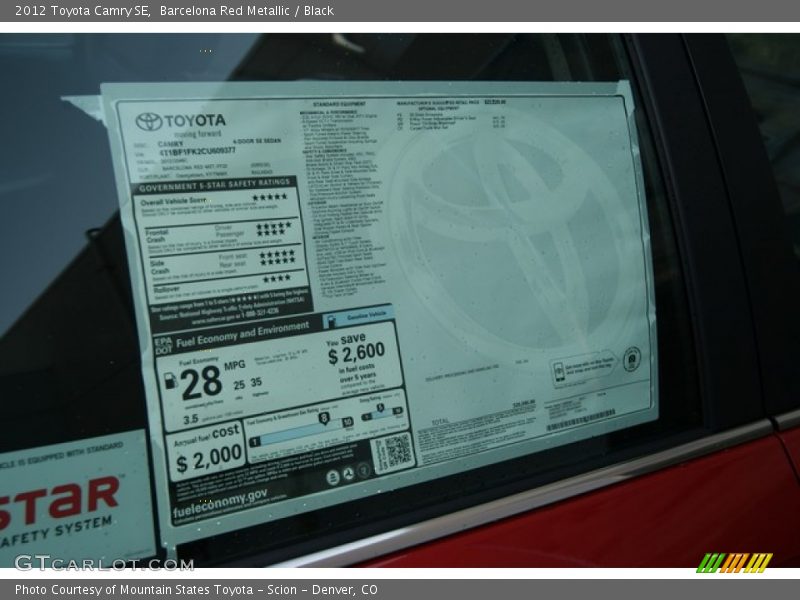Toggle the Overall Vehicle Score five-star rating
The height and width of the screenshot is (600, 800).
(x=270, y=196)
